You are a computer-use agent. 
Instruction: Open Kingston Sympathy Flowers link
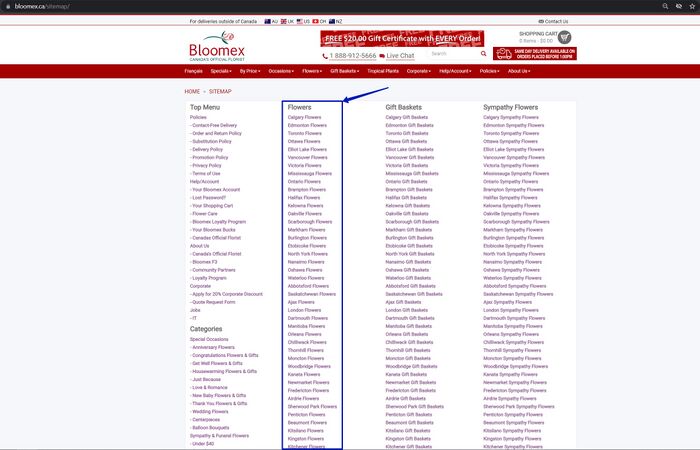(512, 439)
